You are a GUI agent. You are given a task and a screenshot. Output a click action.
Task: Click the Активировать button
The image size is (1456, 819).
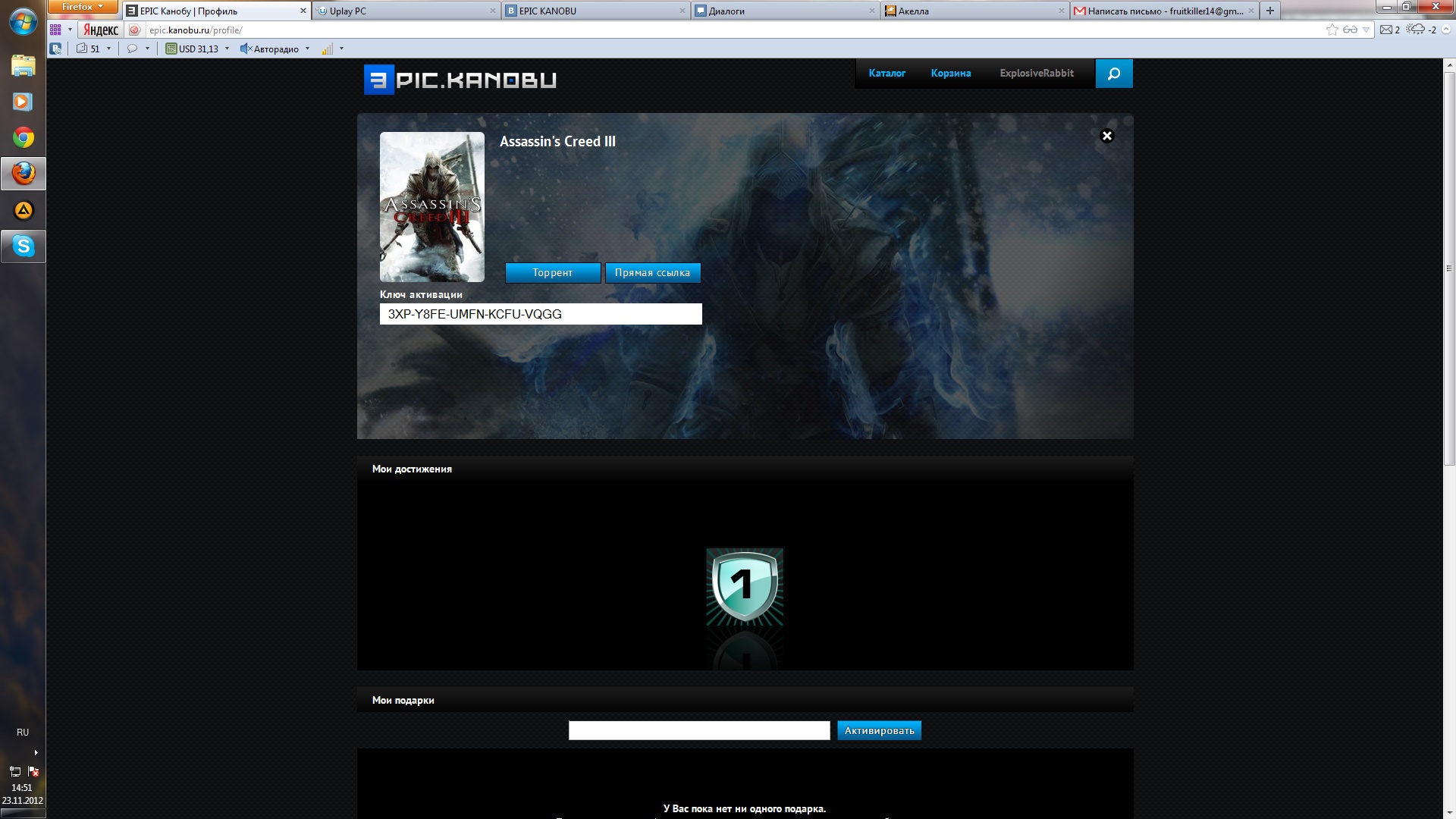click(879, 731)
